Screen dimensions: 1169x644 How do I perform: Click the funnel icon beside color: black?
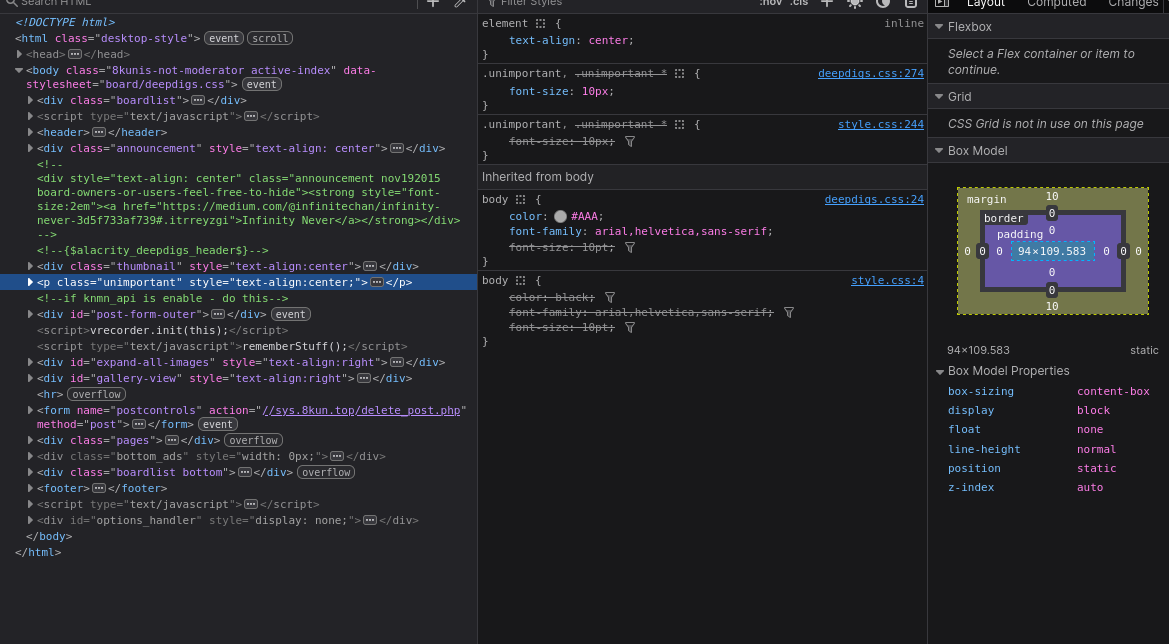point(610,297)
